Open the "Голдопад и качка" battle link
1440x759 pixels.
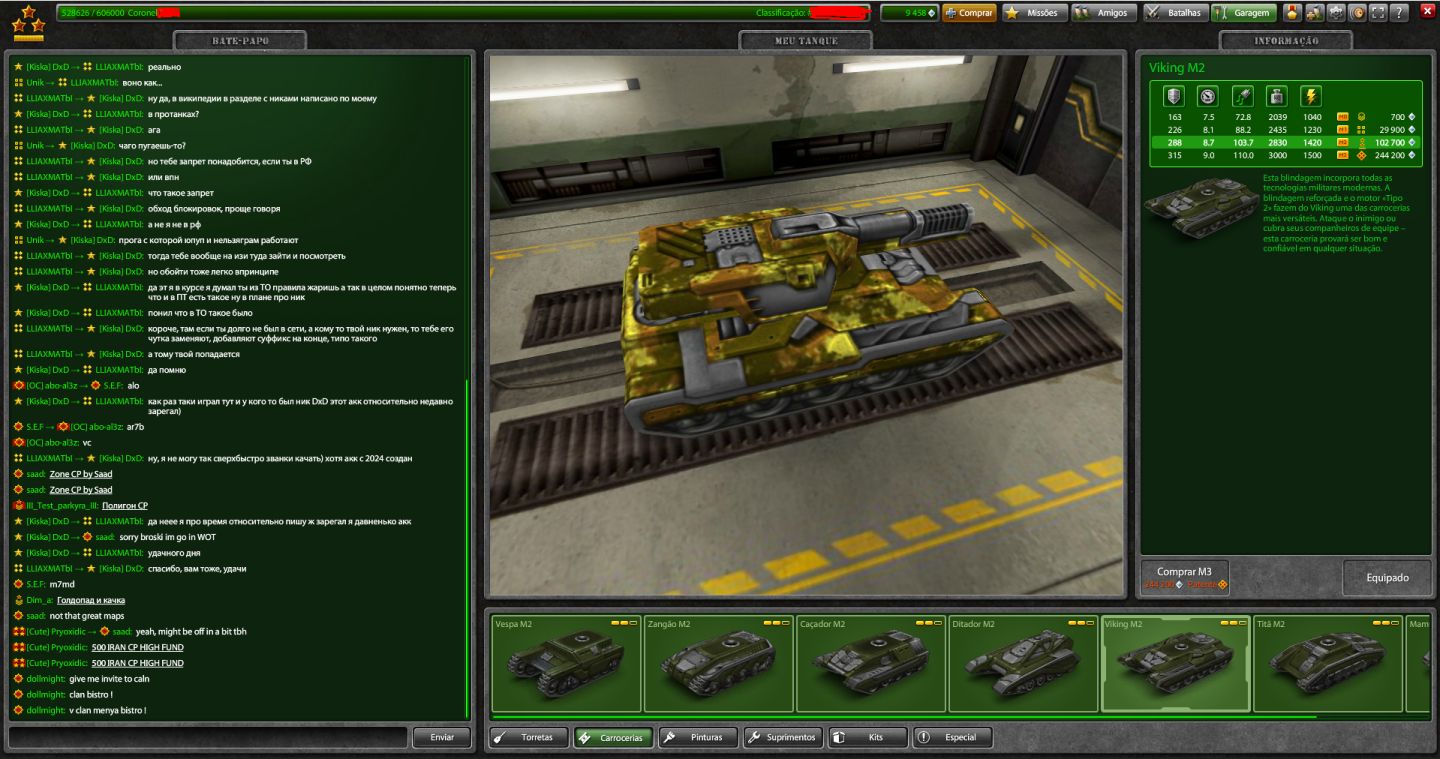pyautogui.click(x=91, y=600)
